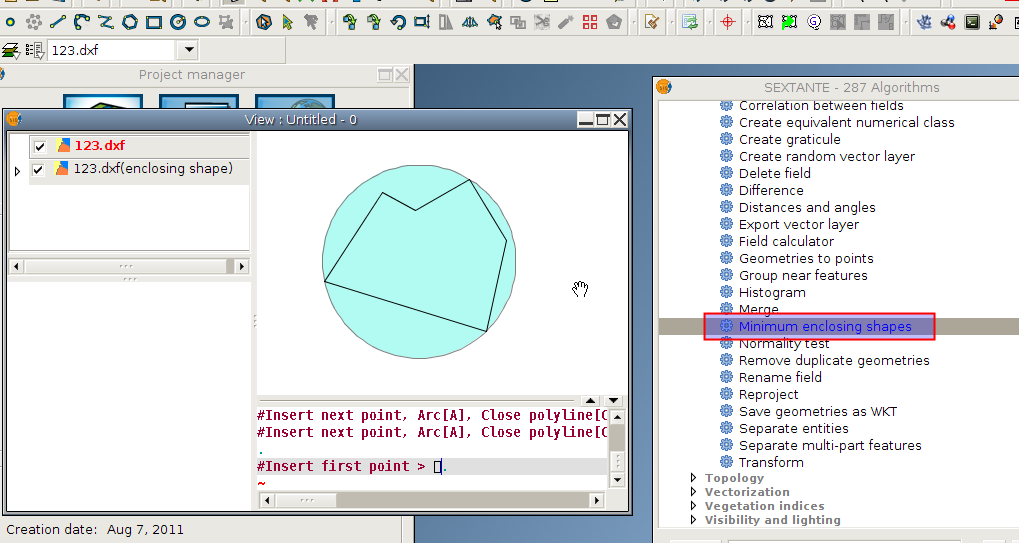
Task: Expand the Topology algorithm group
Action: pyautogui.click(x=694, y=478)
